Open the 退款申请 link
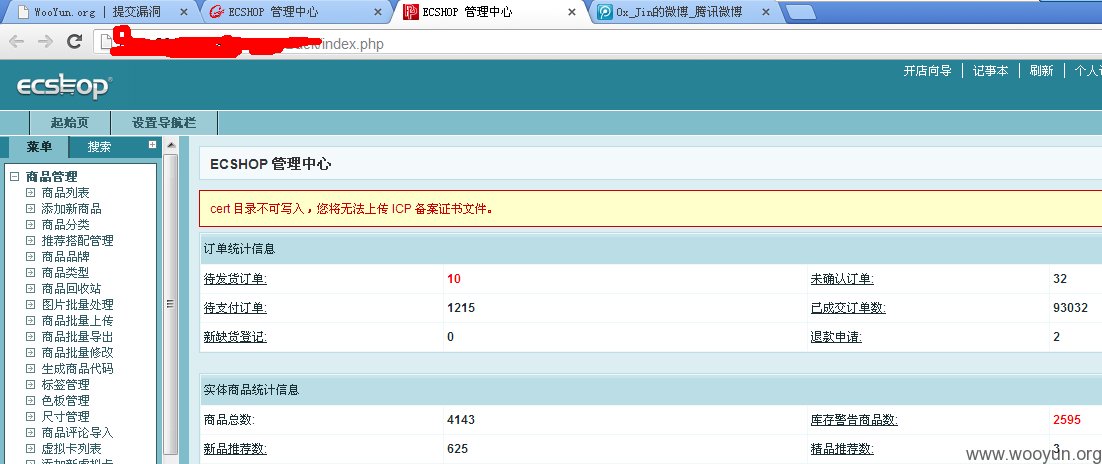This screenshot has width=1102, height=464. (836, 337)
